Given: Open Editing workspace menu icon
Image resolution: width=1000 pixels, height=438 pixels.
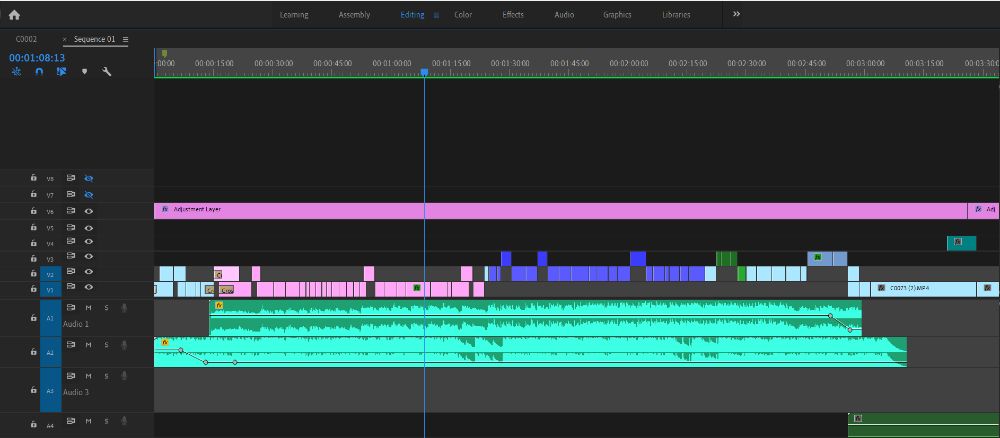Looking at the screenshot, I should pos(436,15).
